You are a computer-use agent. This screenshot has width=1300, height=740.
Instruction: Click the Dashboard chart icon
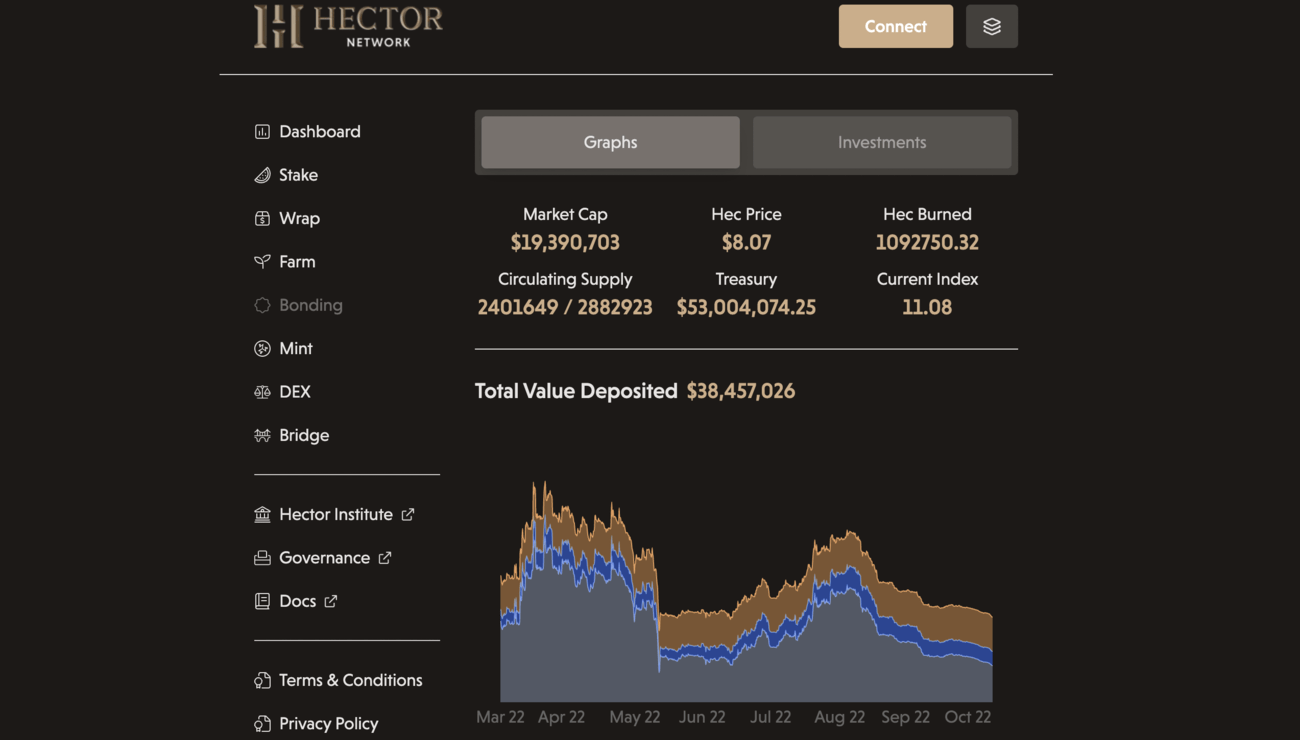pyautogui.click(x=262, y=132)
